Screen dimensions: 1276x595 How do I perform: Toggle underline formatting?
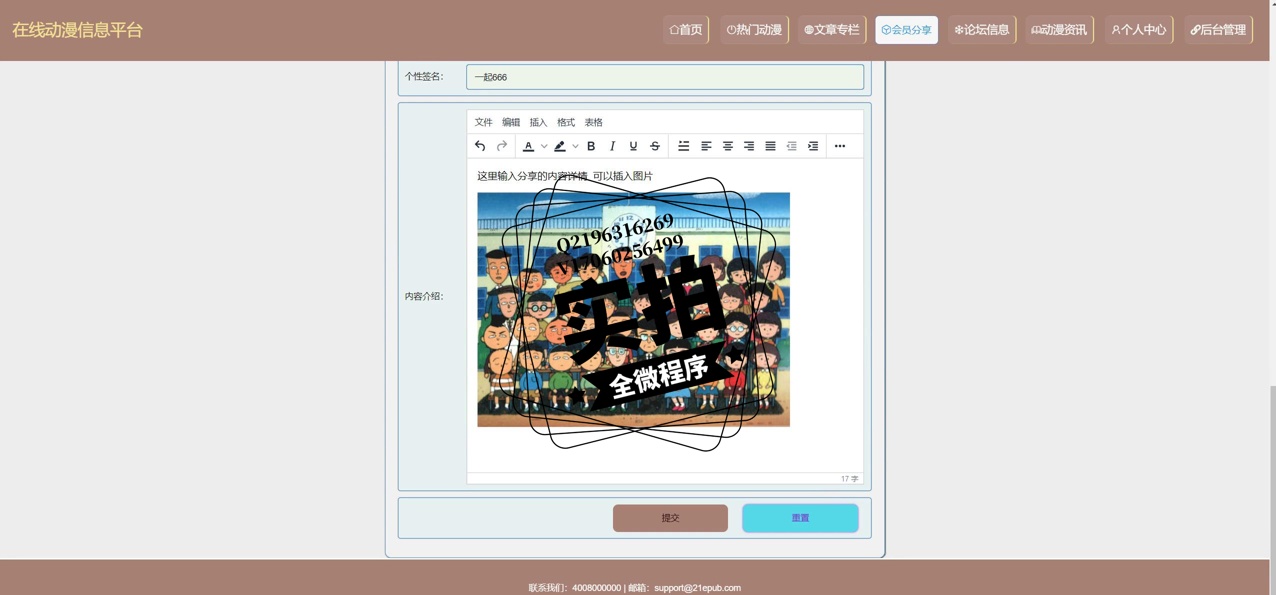coord(633,146)
